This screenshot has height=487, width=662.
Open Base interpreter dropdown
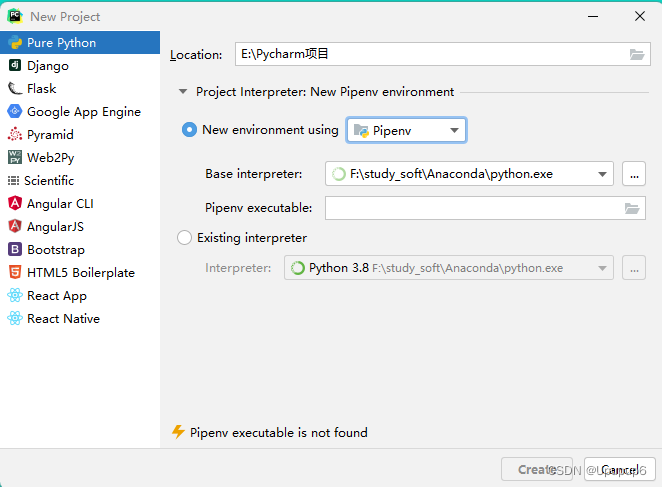click(469, 174)
